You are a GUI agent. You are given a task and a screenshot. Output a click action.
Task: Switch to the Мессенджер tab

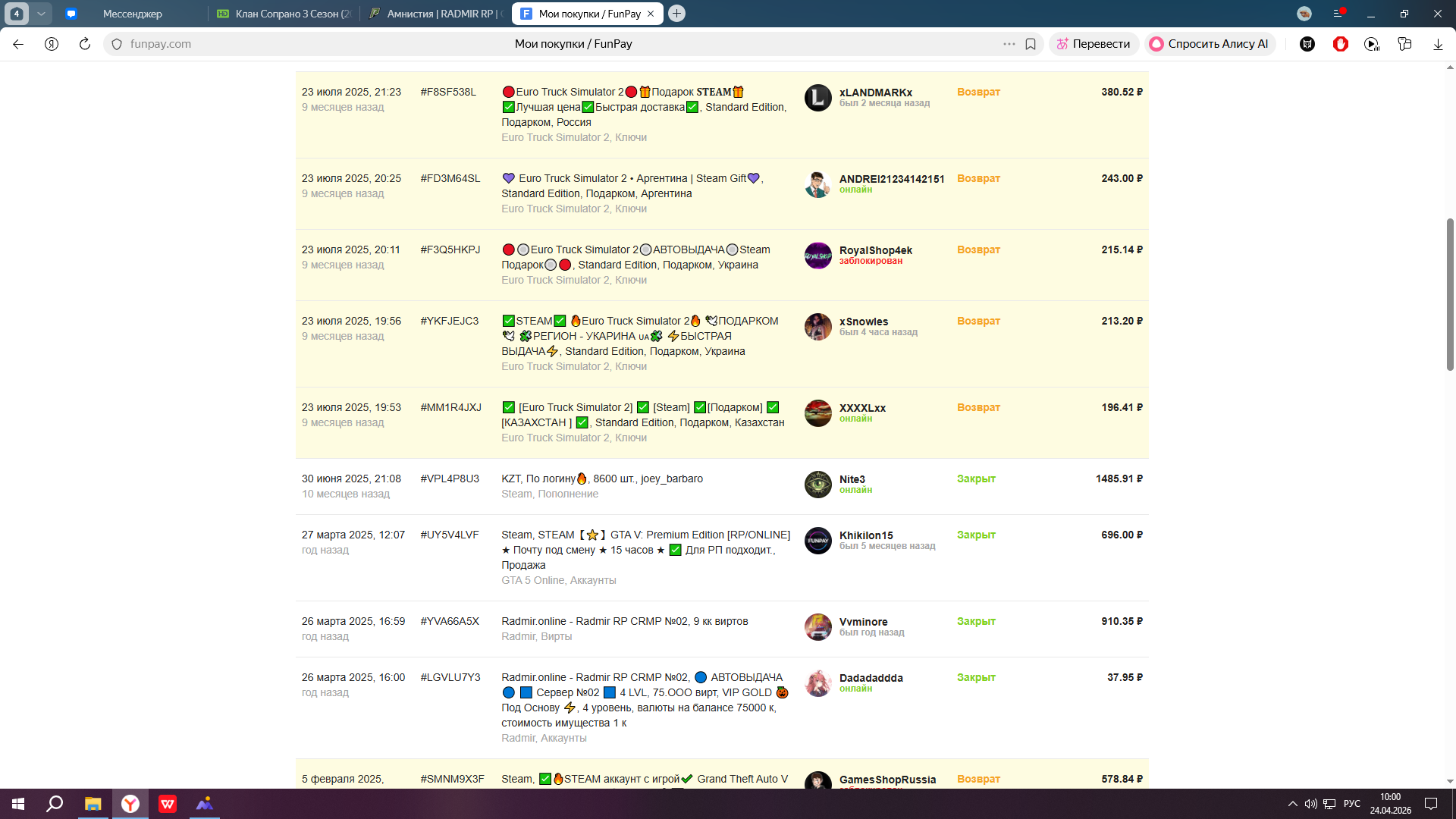point(133,14)
